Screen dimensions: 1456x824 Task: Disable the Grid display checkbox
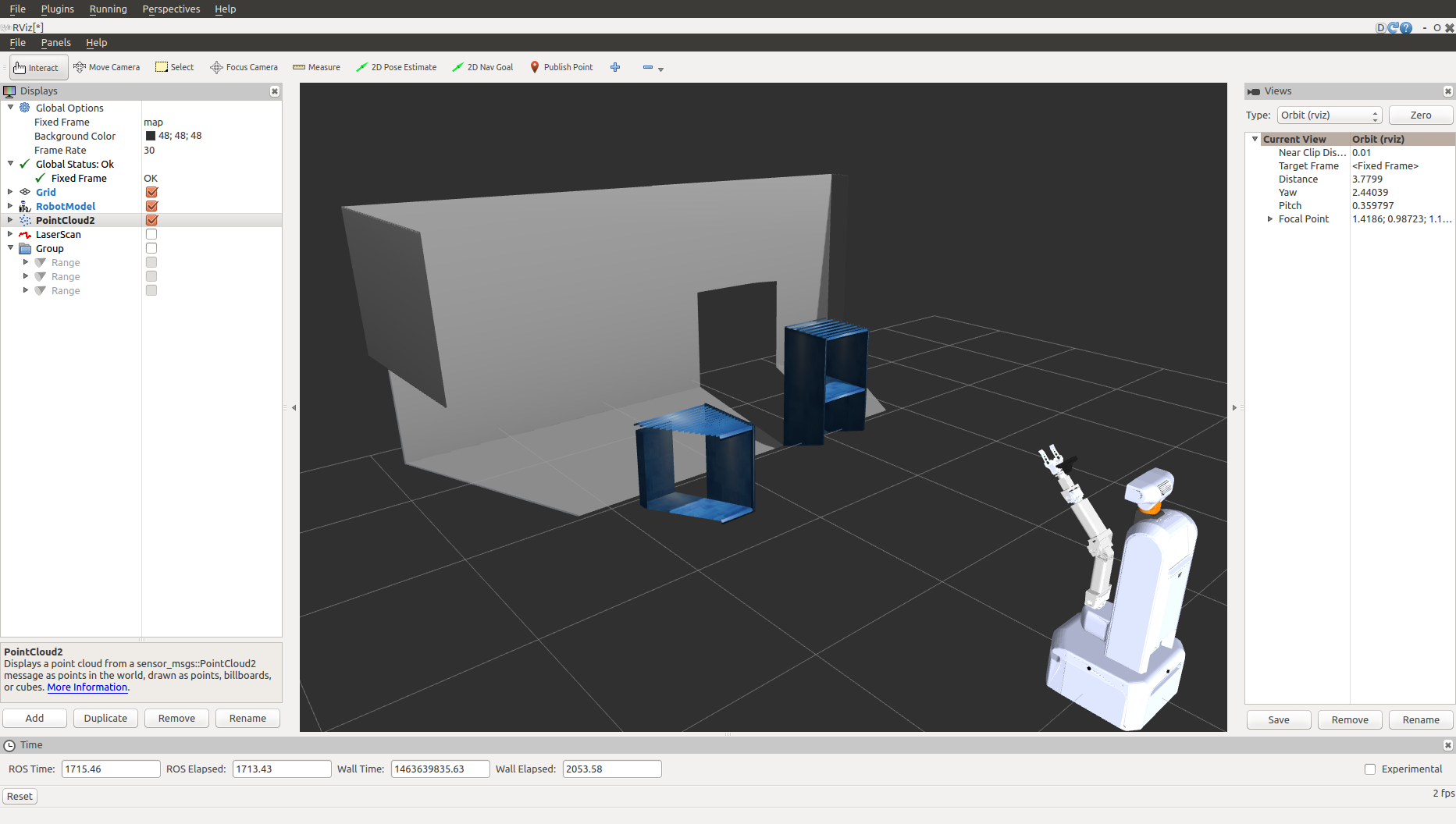pyautogui.click(x=151, y=192)
